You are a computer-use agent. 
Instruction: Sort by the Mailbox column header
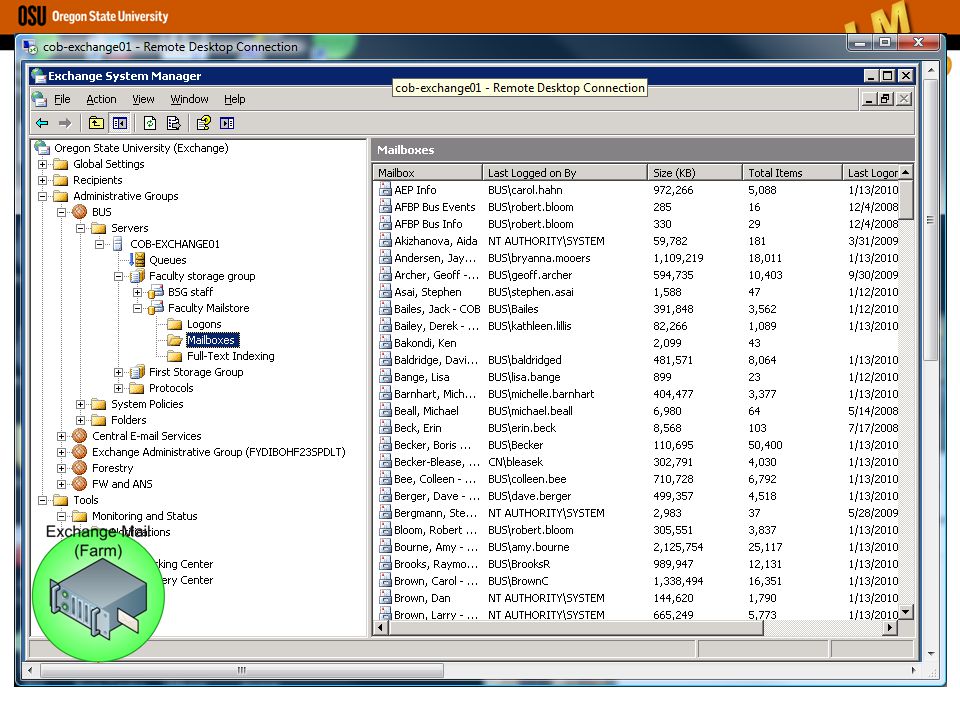427,173
